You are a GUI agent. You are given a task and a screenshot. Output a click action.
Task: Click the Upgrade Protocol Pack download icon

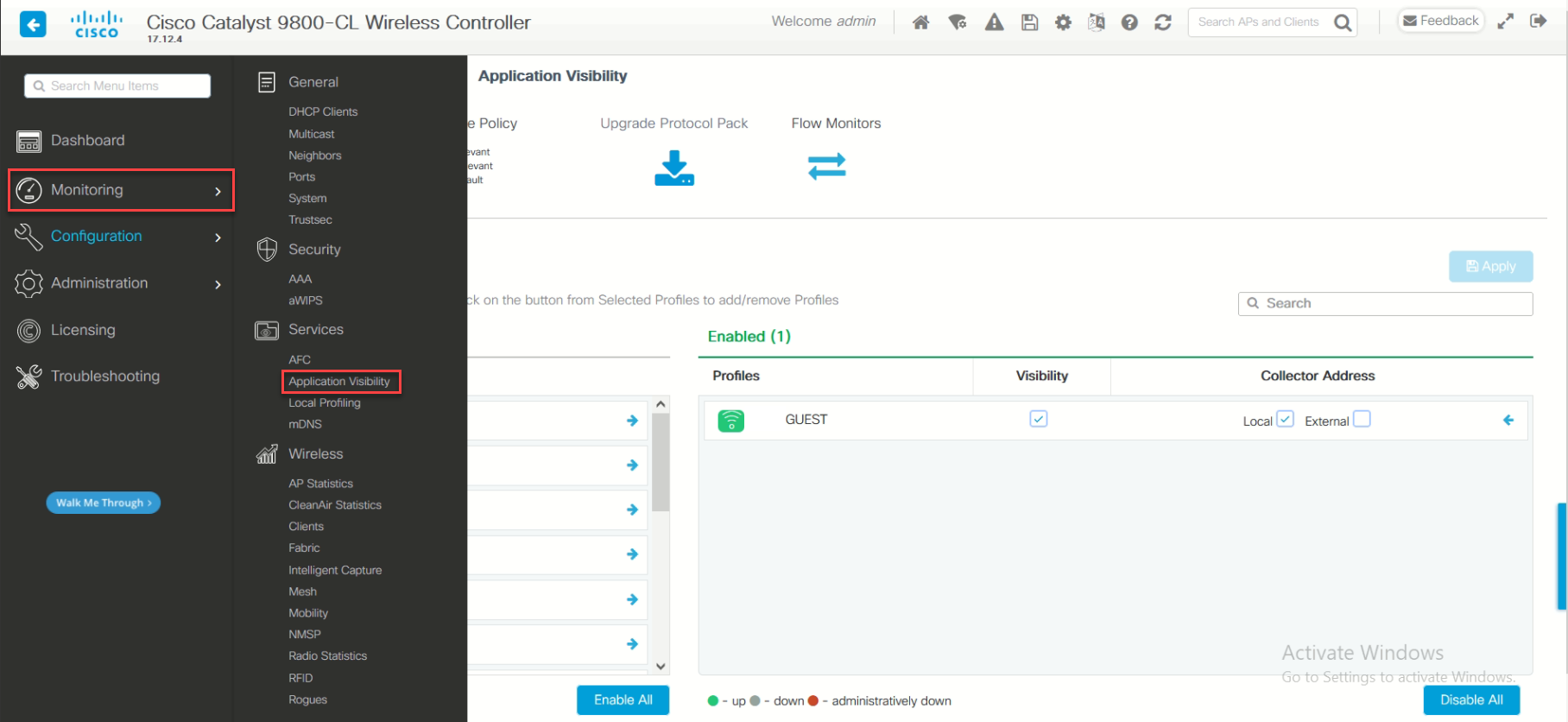(x=673, y=168)
